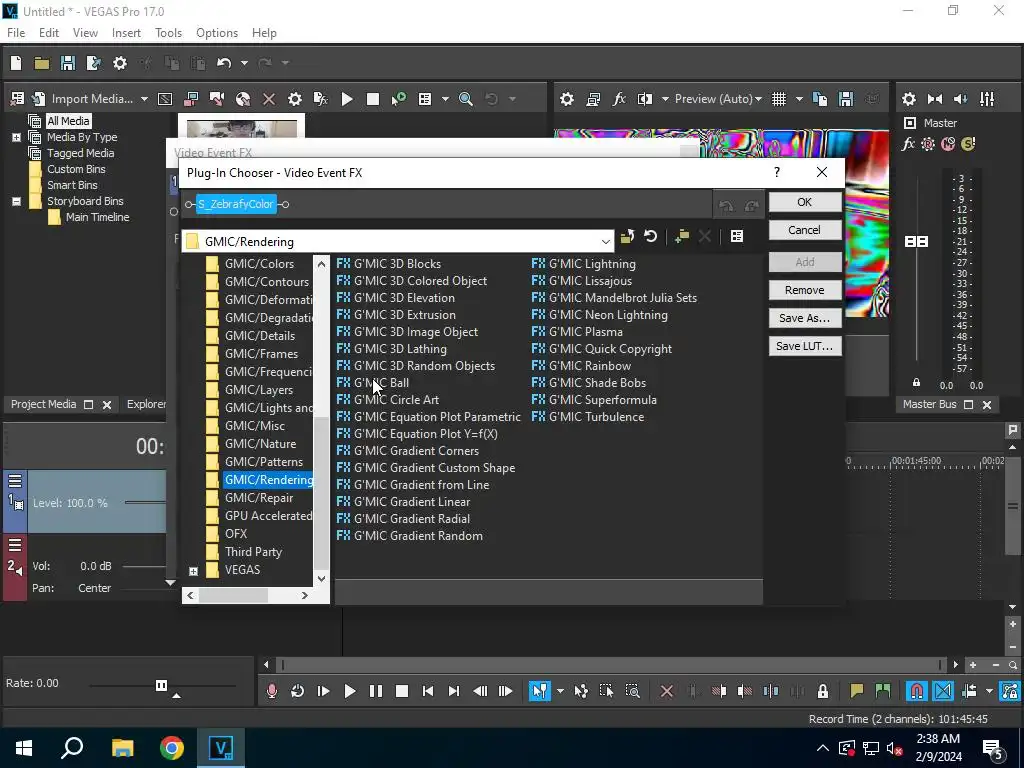Viewport: 1024px width, 768px height.
Task: Save preview snapshot to file
Action: click(x=846, y=99)
